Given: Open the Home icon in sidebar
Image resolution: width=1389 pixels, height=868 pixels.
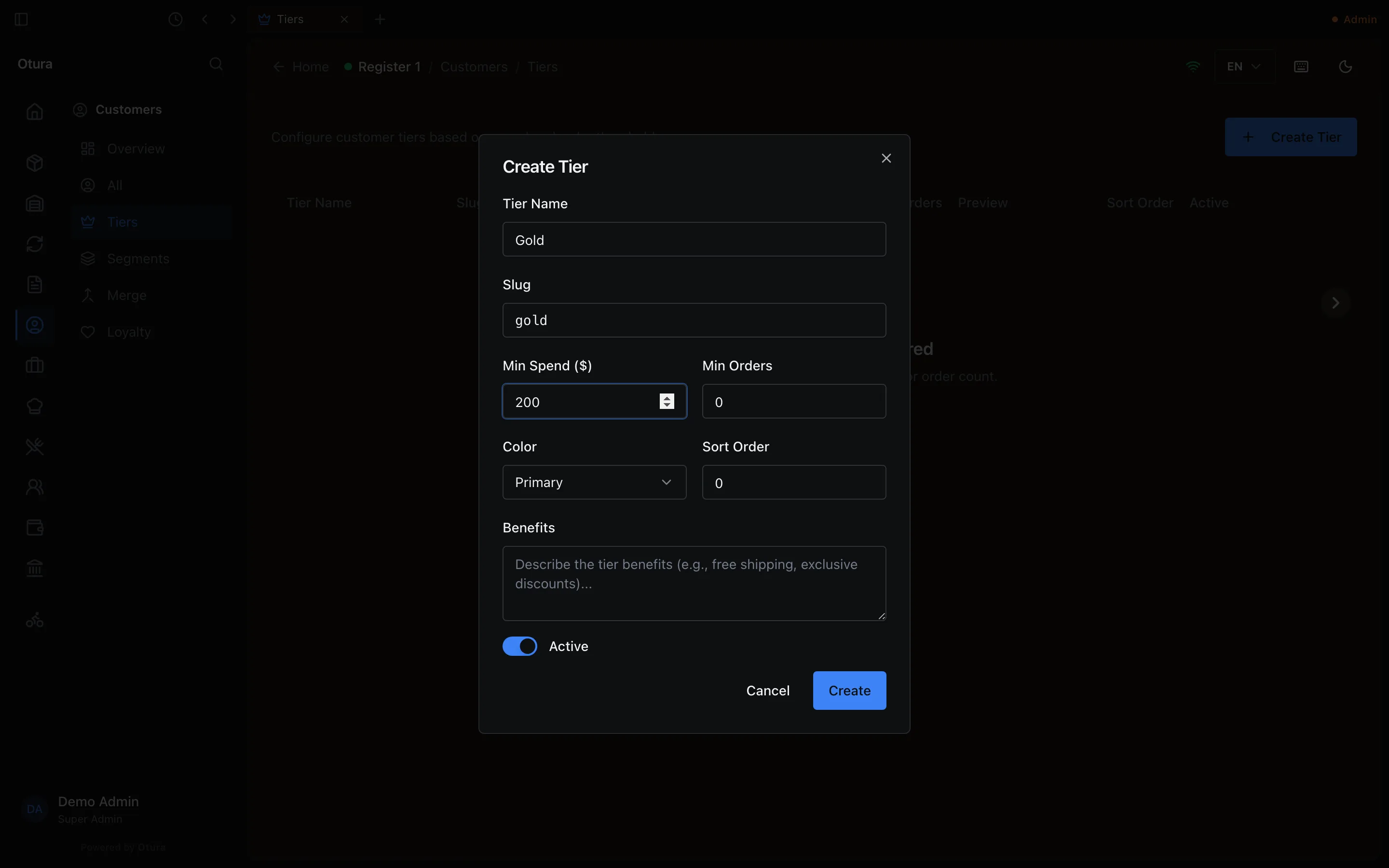Looking at the screenshot, I should [35, 111].
